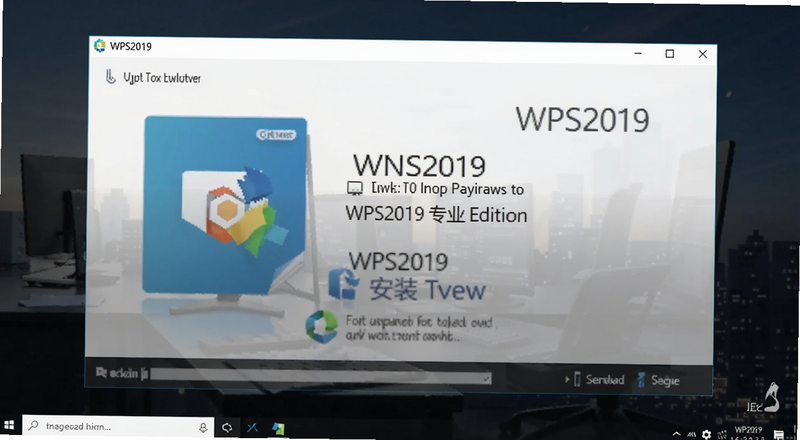800x440 pixels.
Task: Click the microphone icon in the search box
Action: (x=203, y=428)
